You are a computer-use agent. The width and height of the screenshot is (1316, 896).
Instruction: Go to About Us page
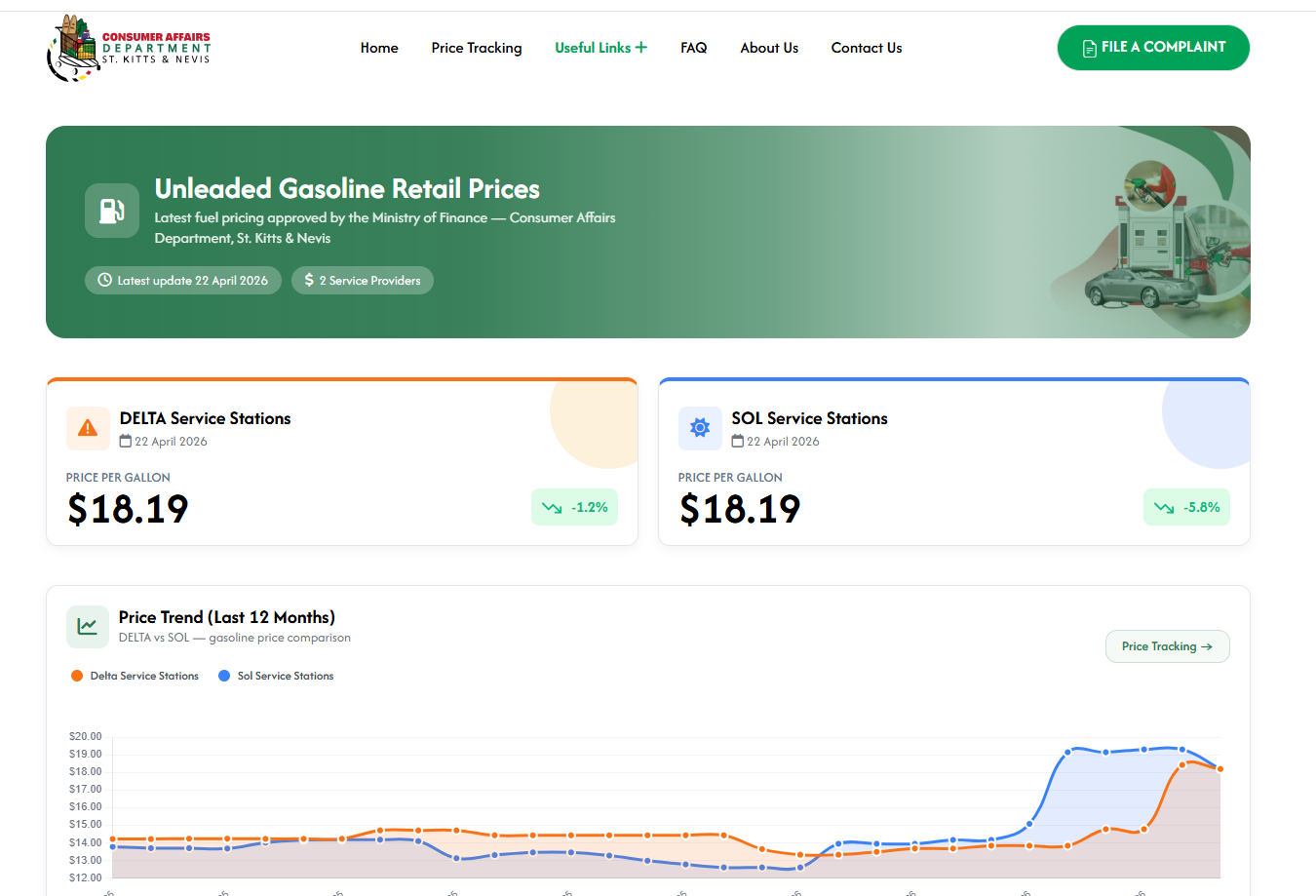(769, 48)
